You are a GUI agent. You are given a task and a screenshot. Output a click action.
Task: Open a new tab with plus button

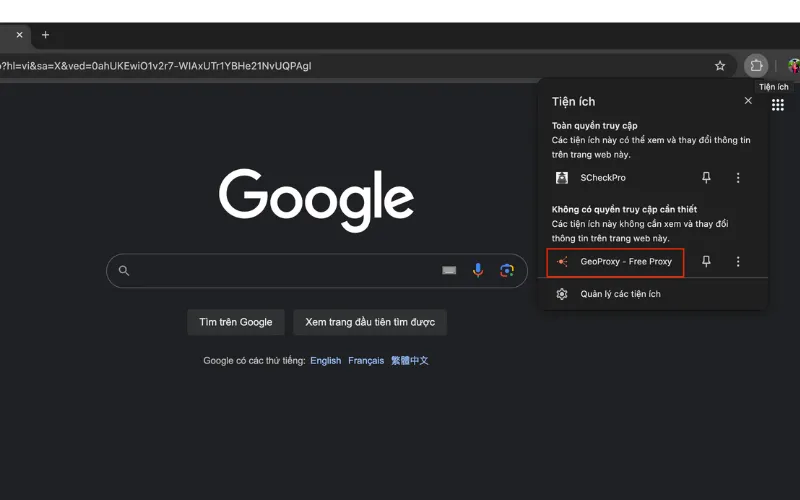(x=45, y=35)
